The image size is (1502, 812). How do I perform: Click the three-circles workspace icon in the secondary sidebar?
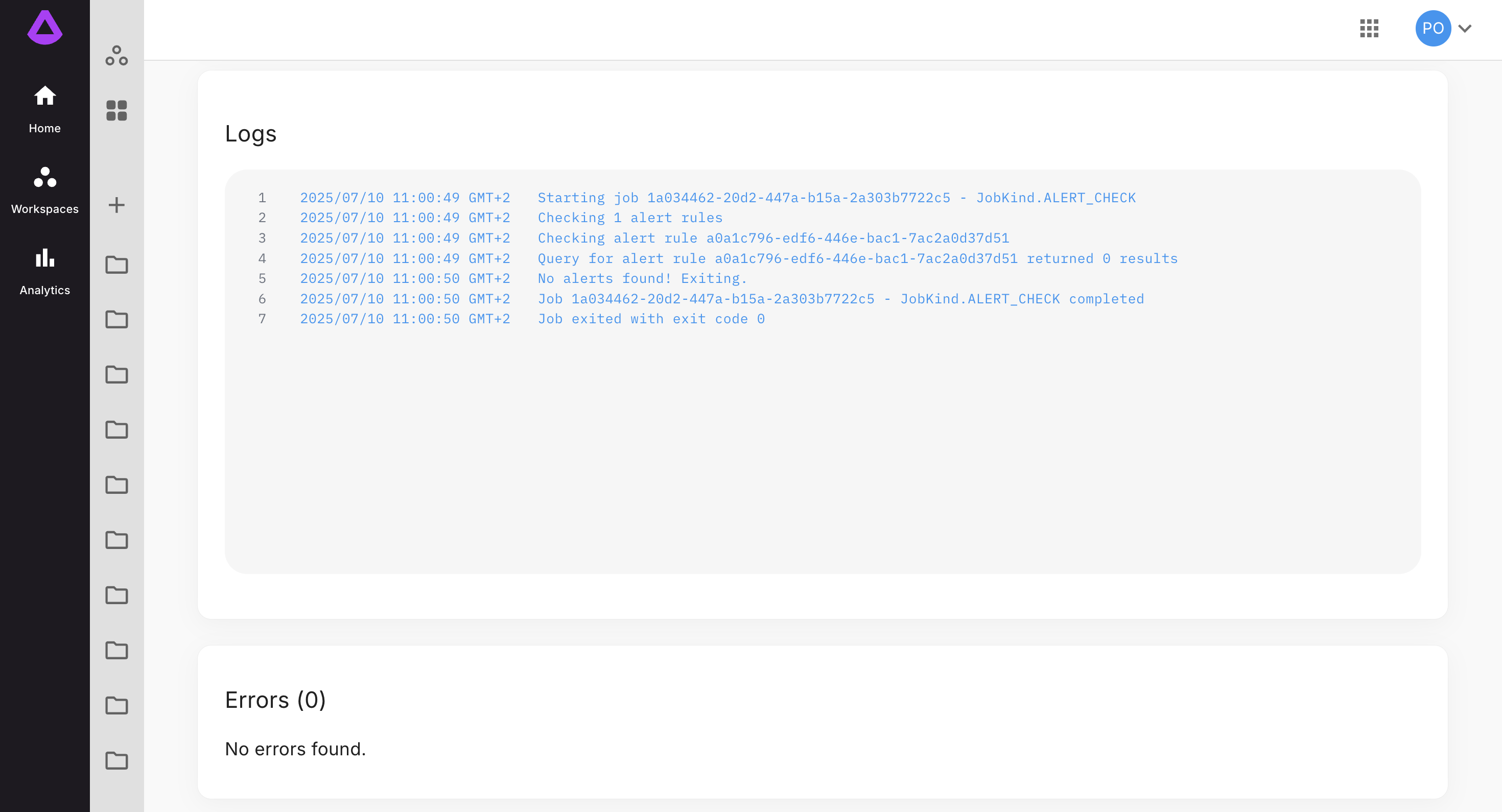coord(116,55)
